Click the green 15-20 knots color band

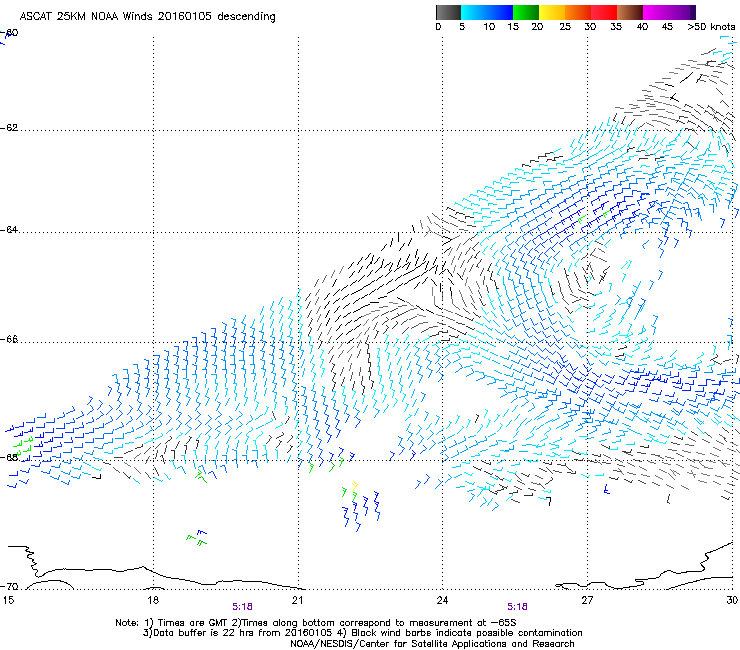[x=526, y=12]
